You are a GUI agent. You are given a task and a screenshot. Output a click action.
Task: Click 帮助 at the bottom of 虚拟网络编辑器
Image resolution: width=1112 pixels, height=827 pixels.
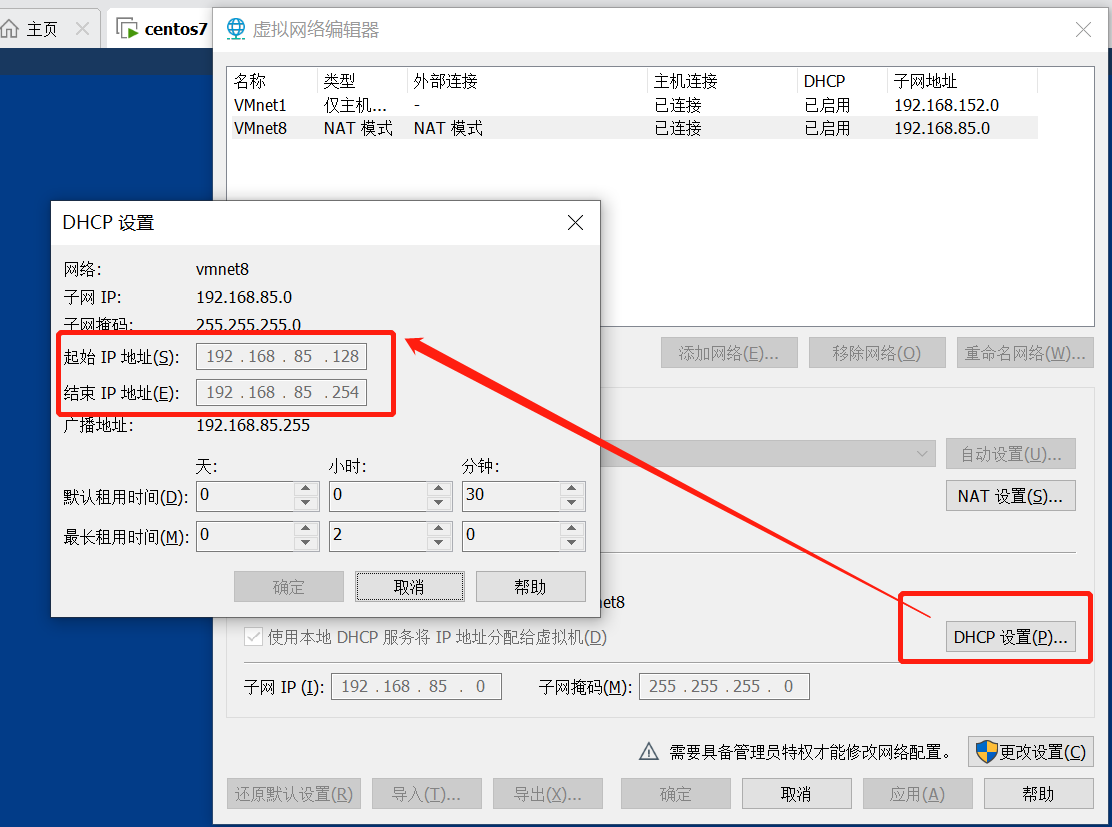point(1038,794)
